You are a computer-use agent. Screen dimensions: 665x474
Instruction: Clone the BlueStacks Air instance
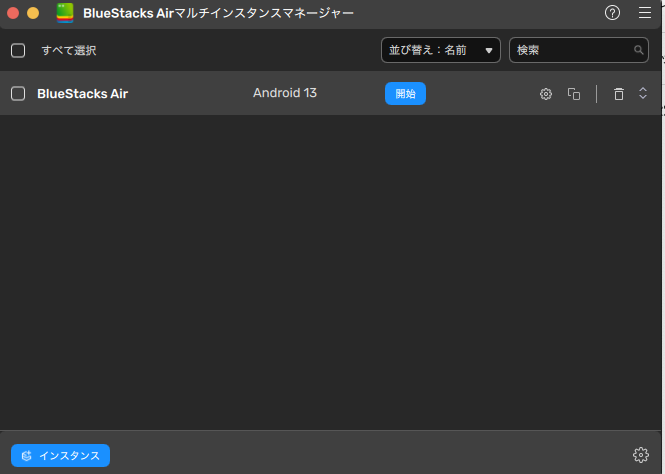(574, 94)
